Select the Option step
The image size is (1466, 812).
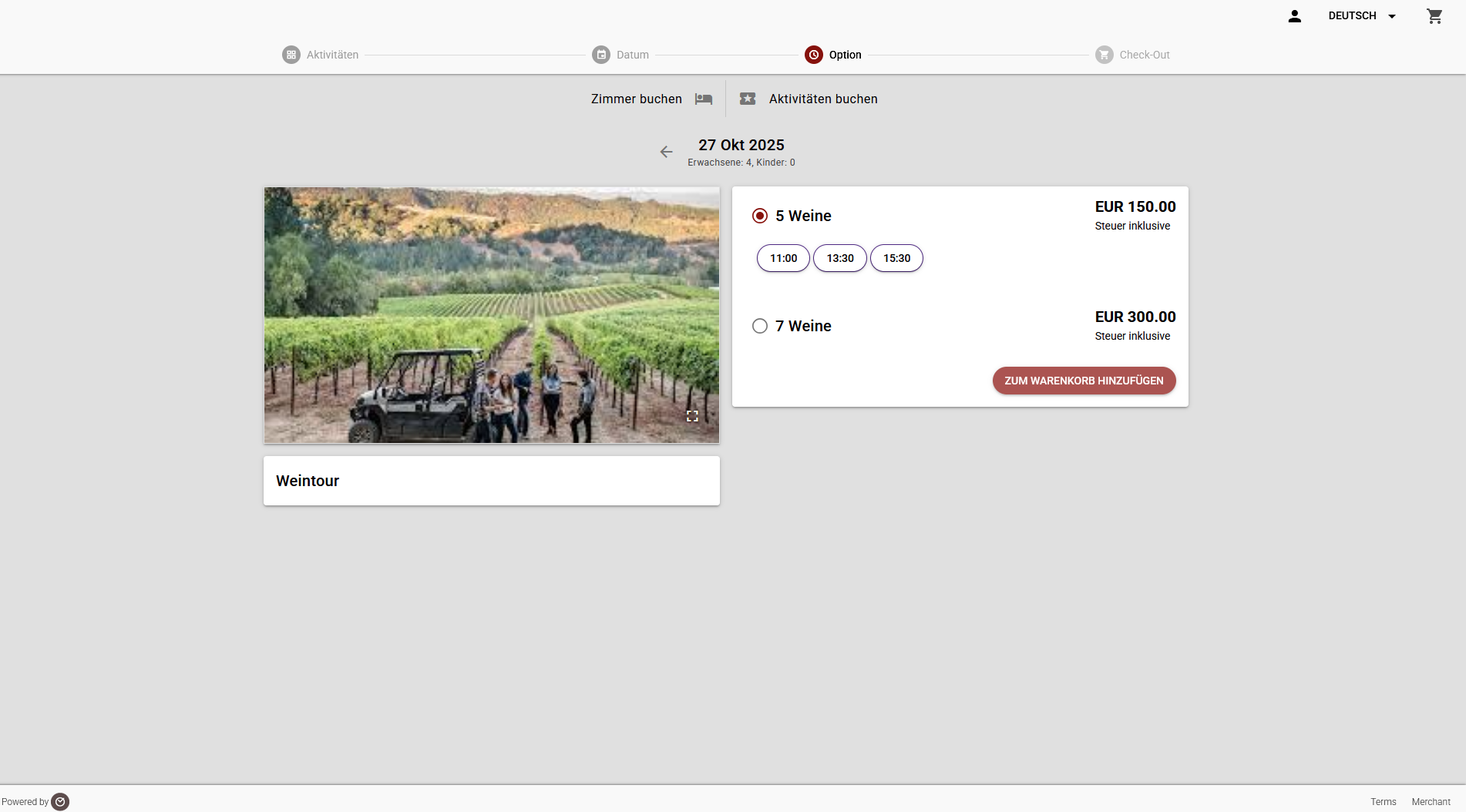pyautogui.click(x=833, y=55)
